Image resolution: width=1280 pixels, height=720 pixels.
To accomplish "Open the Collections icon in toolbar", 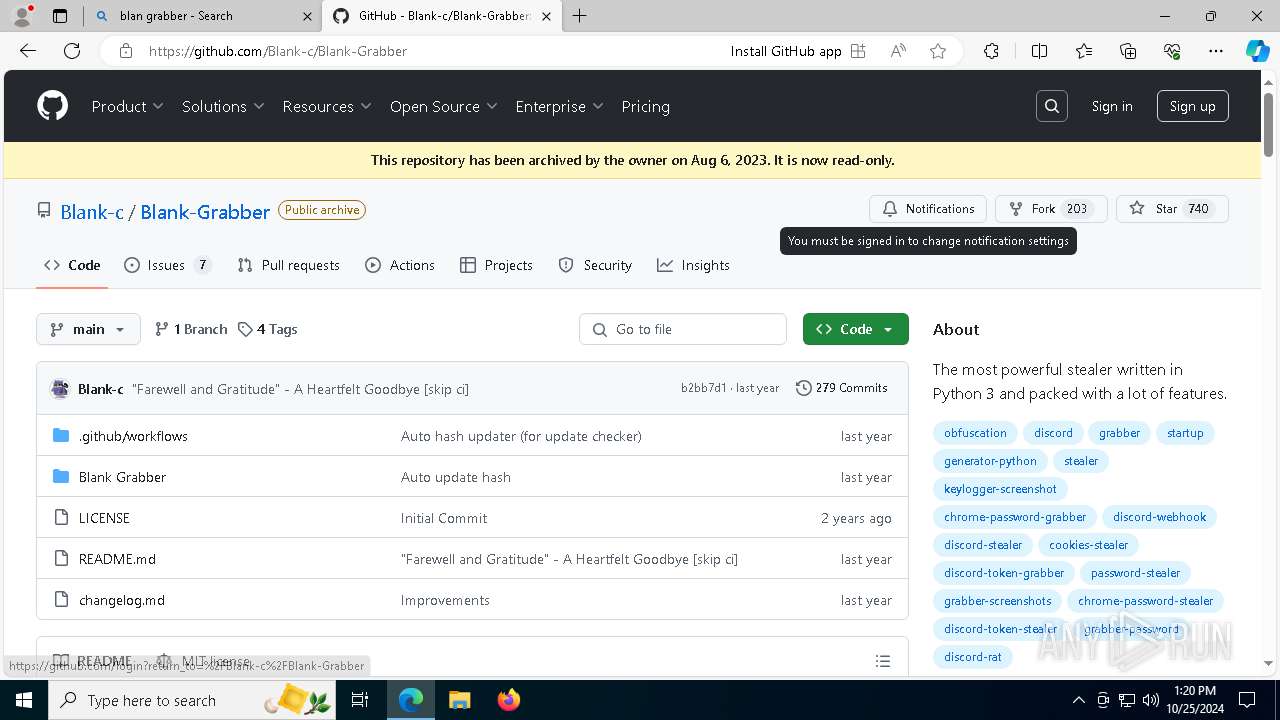I will pyautogui.click(x=1128, y=51).
